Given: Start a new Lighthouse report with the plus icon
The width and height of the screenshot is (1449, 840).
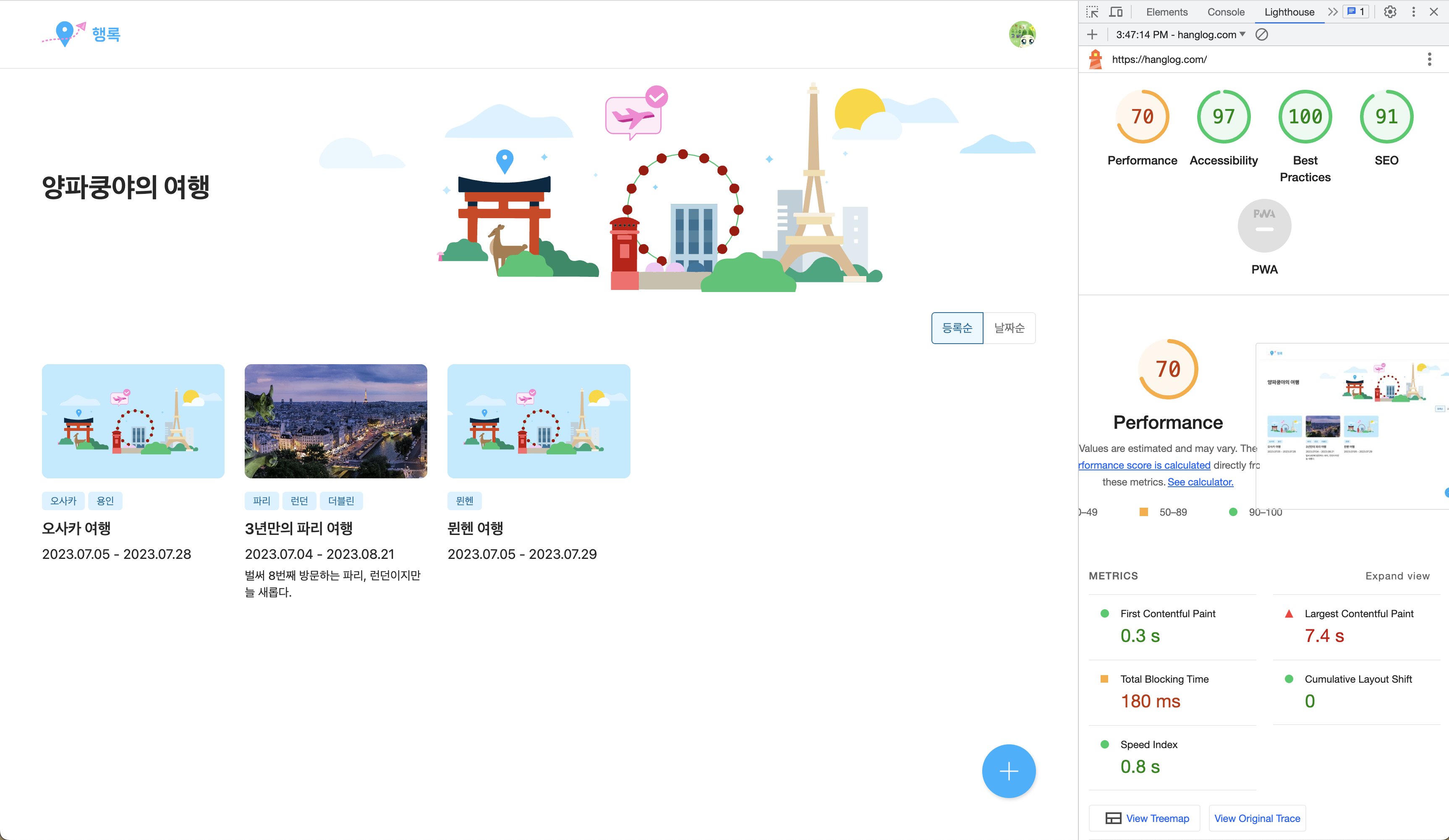Looking at the screenshot, I should coord(1092,34).
